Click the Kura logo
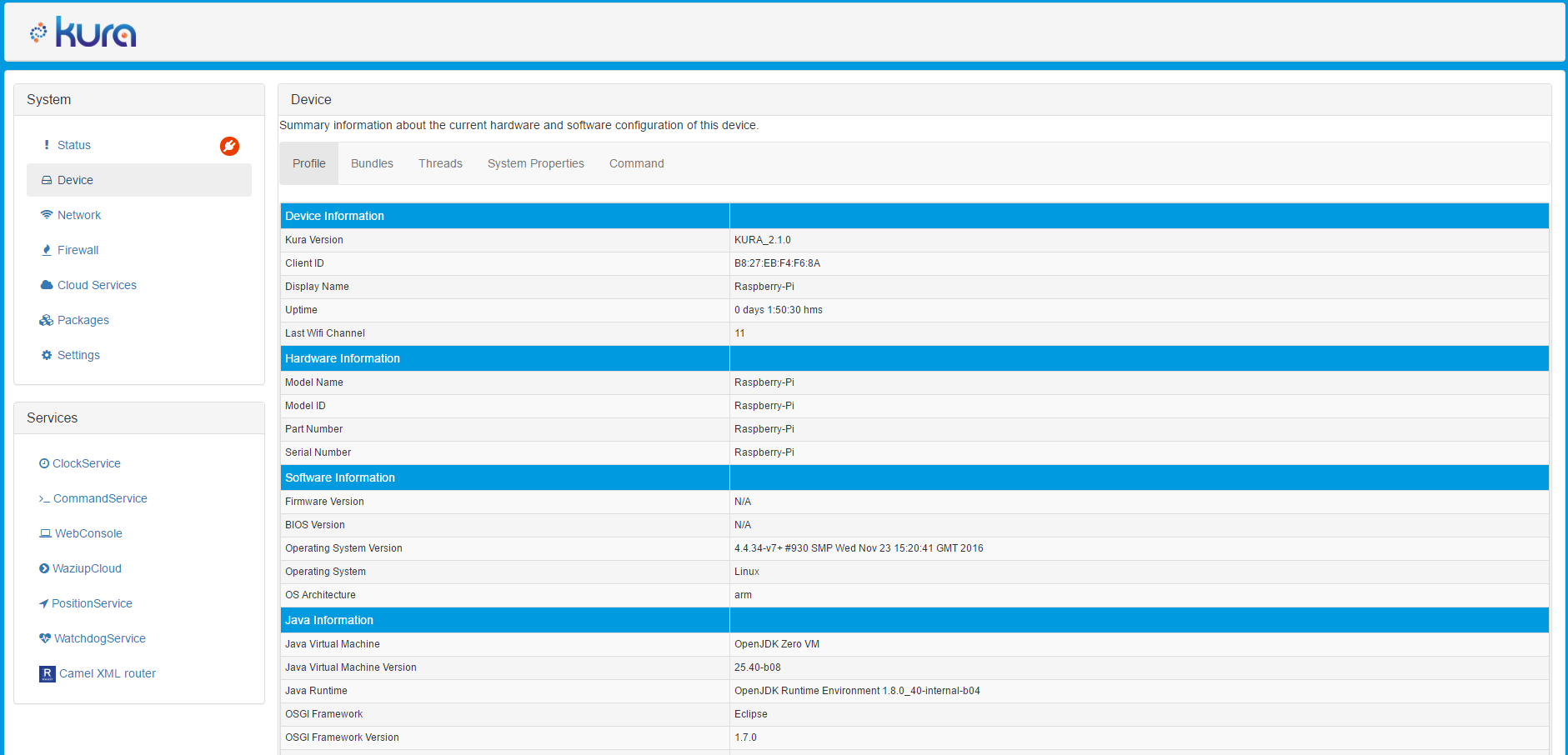The height and width of the screenshot is (755, 1568). pos(83,32)
